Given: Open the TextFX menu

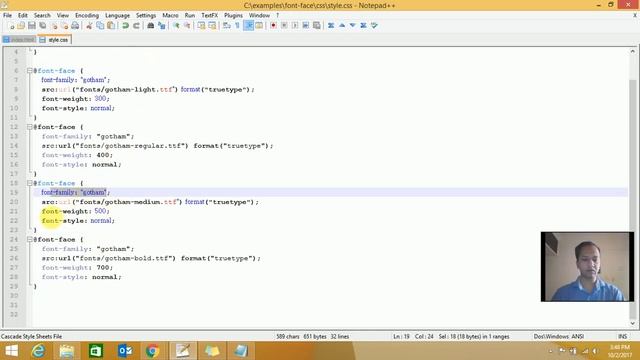Looking at the screenshot, I should pos(209,16).
